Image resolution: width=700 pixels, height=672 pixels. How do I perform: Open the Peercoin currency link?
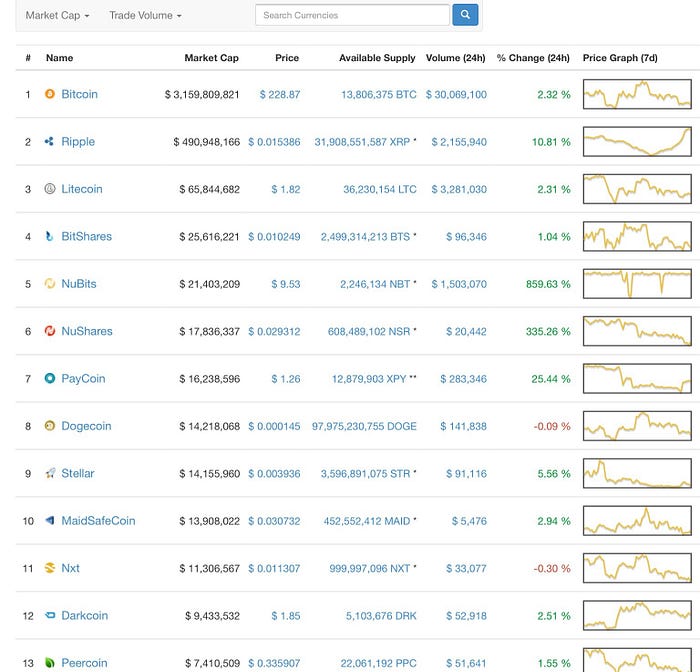pyautogui.click(x=84, y=663)
